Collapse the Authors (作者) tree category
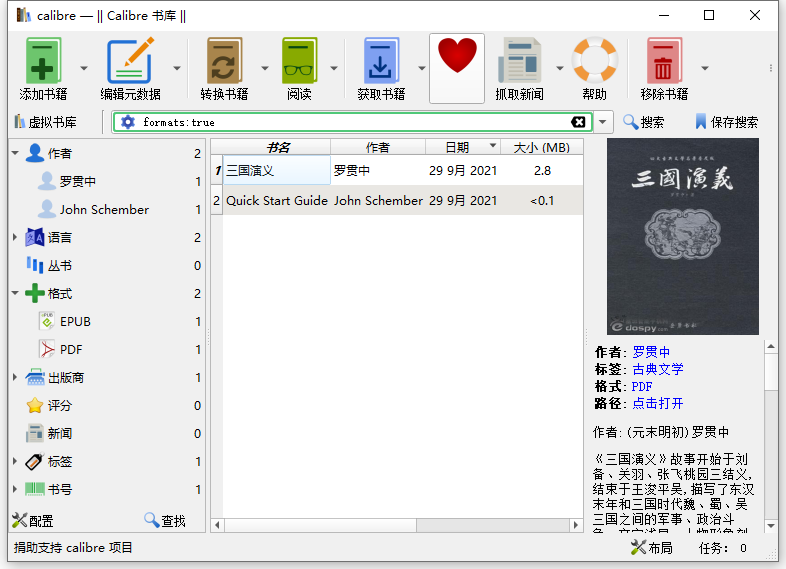Screen dimensions: 786x569 pos(16,153)
